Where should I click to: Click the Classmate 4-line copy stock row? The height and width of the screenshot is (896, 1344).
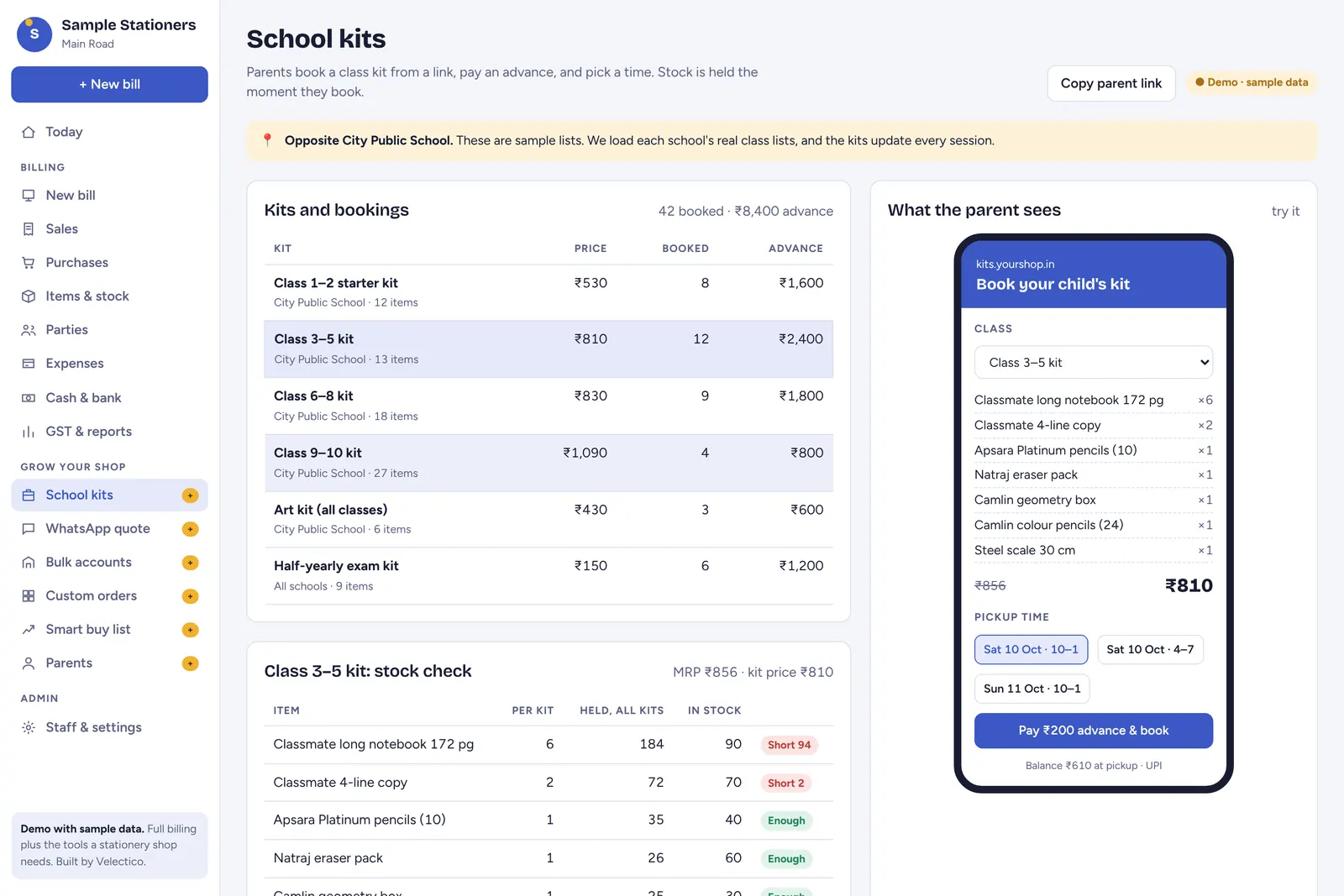tap(549, 783)
